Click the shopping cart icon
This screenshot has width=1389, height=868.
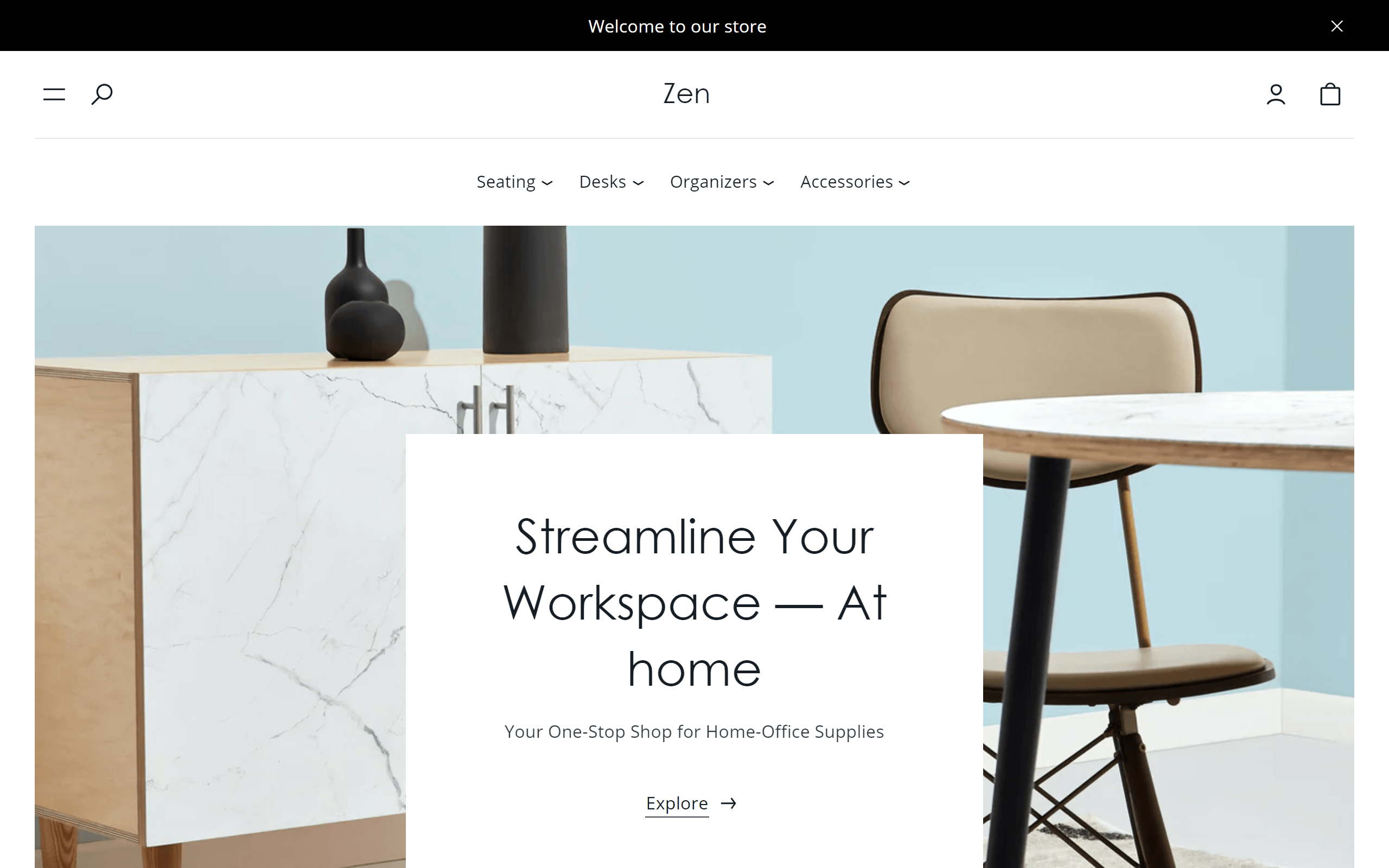point(1332,94)
